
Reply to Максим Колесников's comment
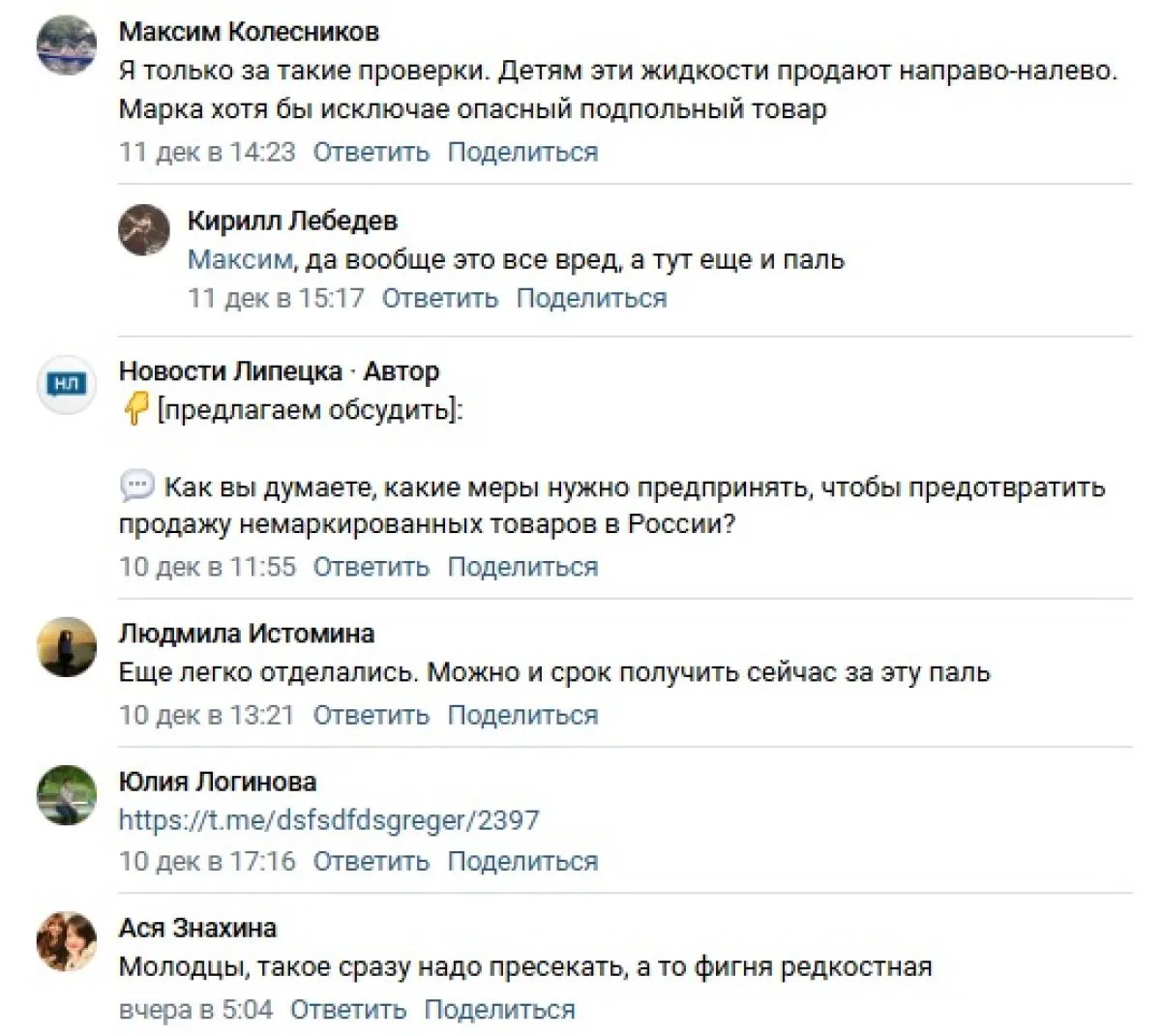[x=371, y=153]
